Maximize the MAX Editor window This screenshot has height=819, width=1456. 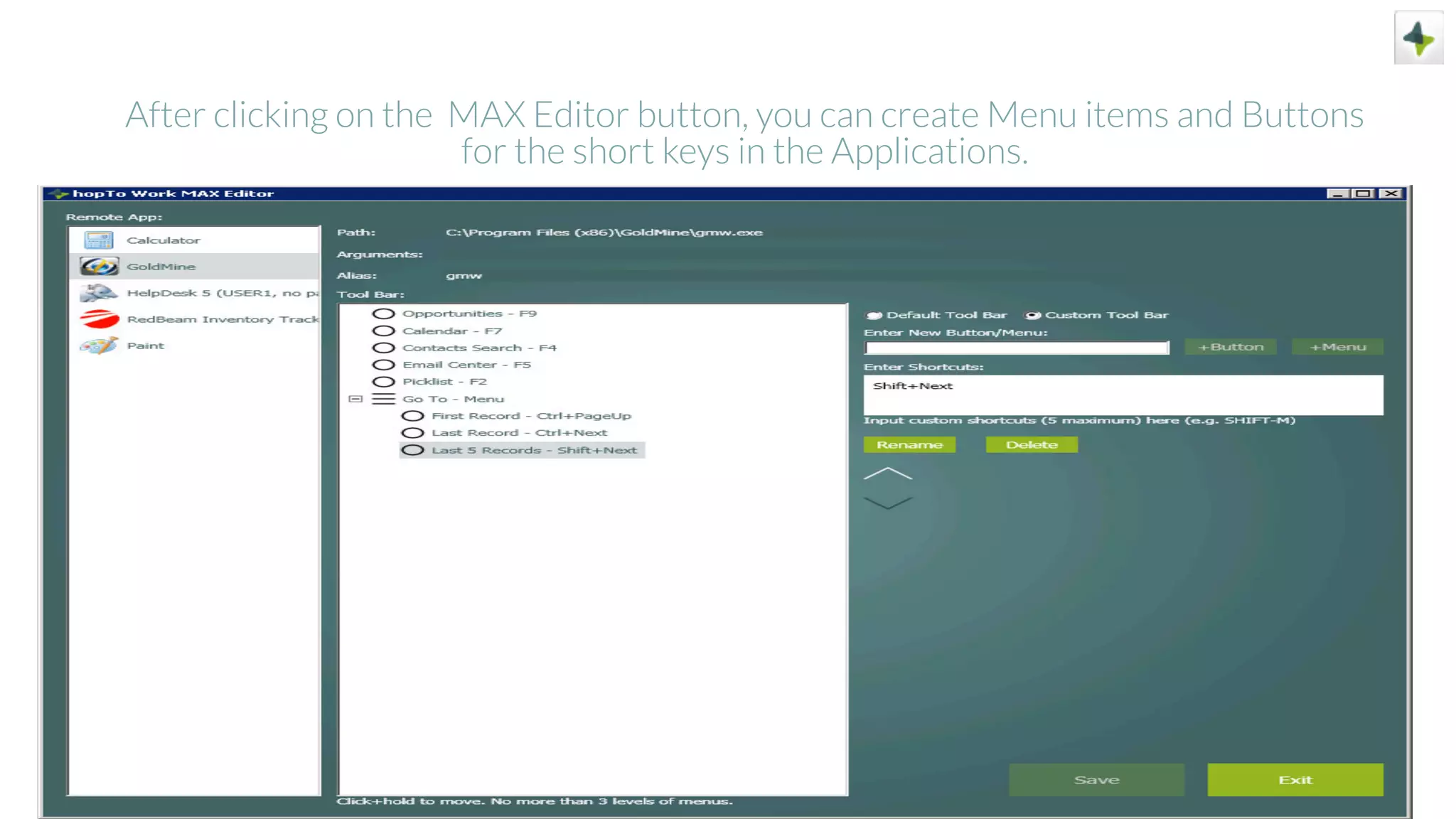(1364, 193)
